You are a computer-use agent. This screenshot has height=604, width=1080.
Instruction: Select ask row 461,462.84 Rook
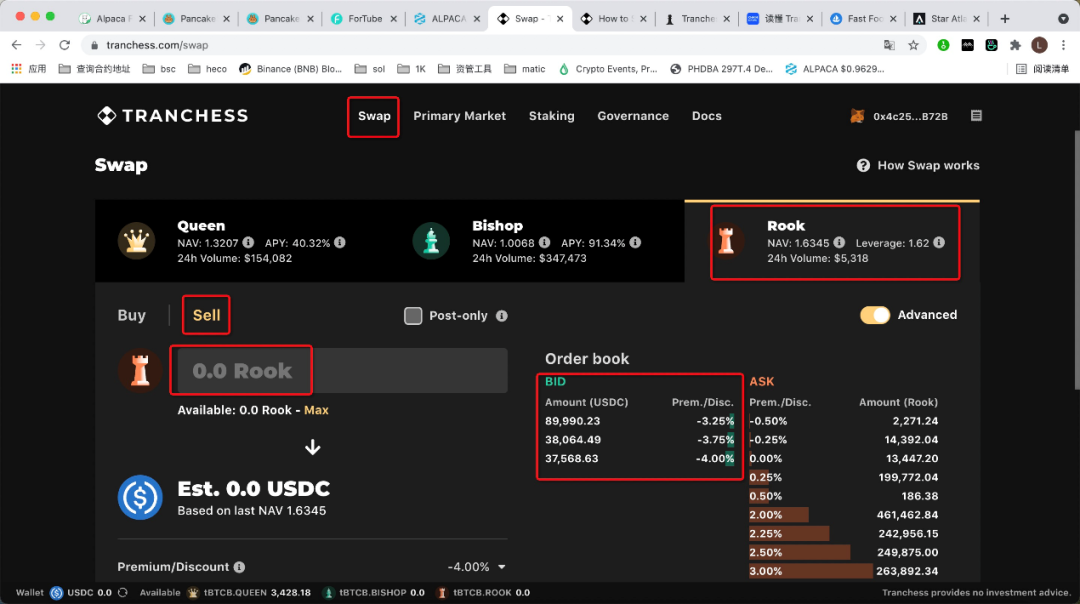tap(844, 514)
